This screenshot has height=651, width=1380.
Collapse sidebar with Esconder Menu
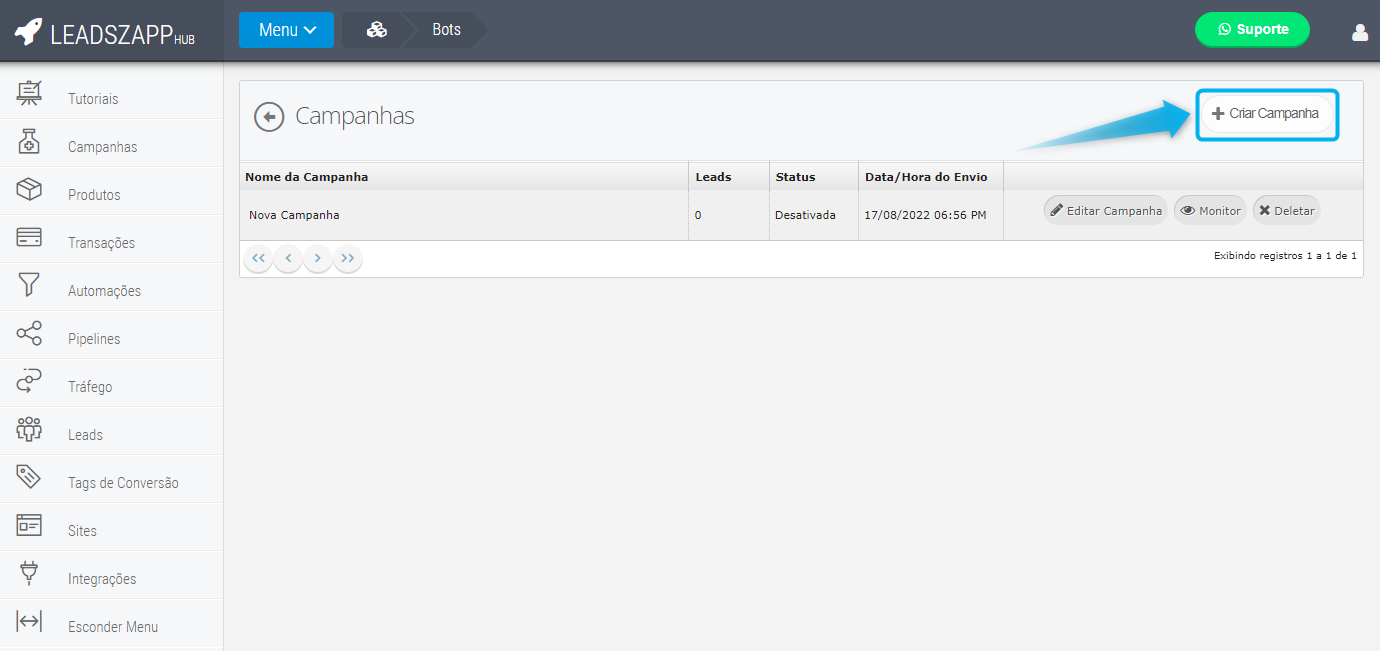pos(112,627)
